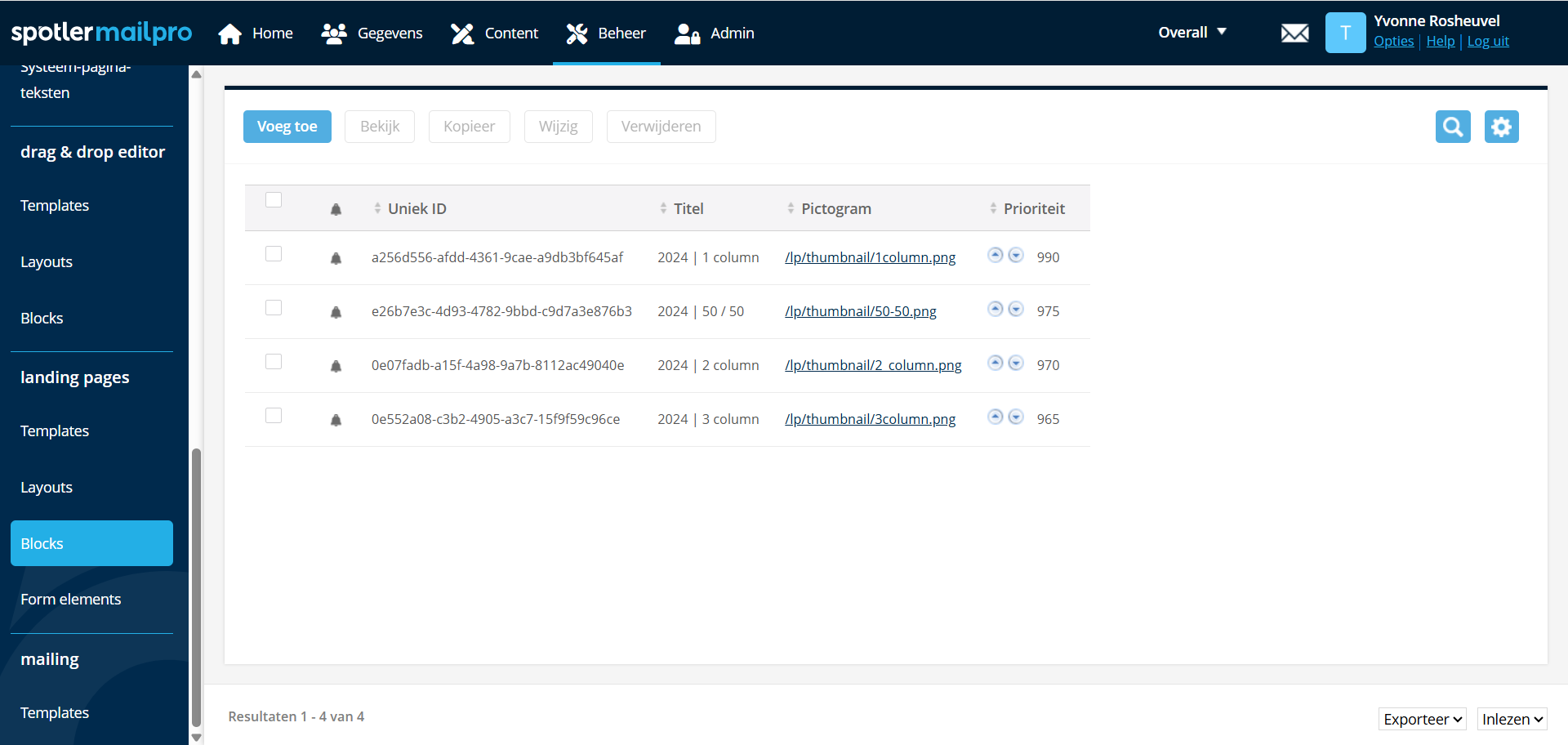1568x745 pixels.
Task: Tick checkbox for 3 column block
Action: (x=274, y=416)
